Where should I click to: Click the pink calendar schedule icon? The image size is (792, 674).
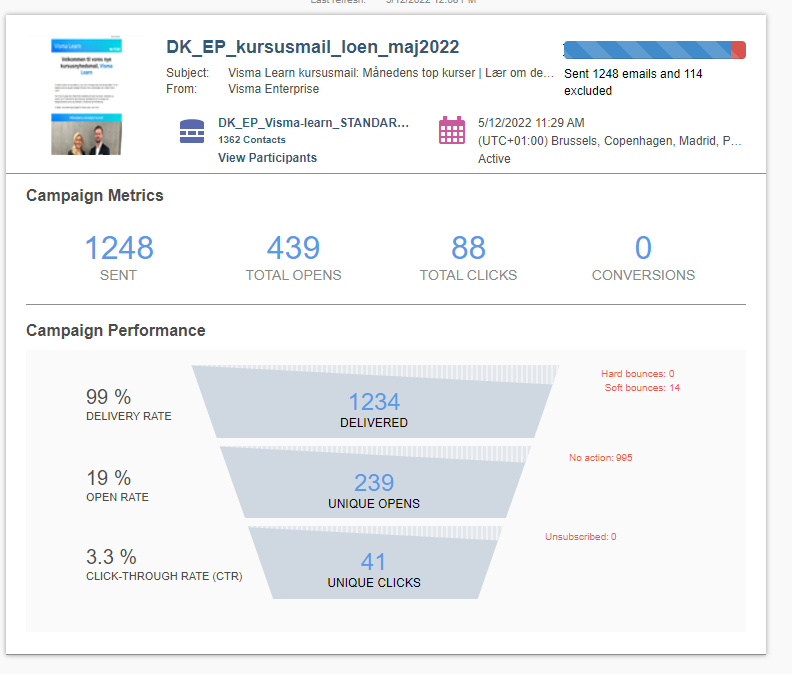pos(452,130)
